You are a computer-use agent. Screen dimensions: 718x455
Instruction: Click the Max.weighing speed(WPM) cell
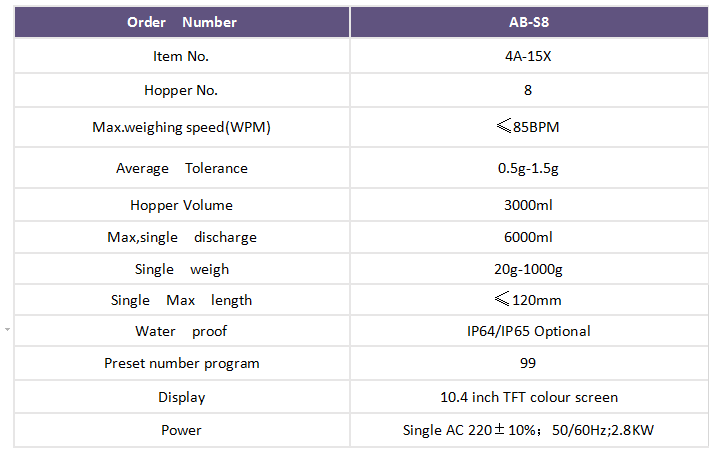[x=182, y=127]
